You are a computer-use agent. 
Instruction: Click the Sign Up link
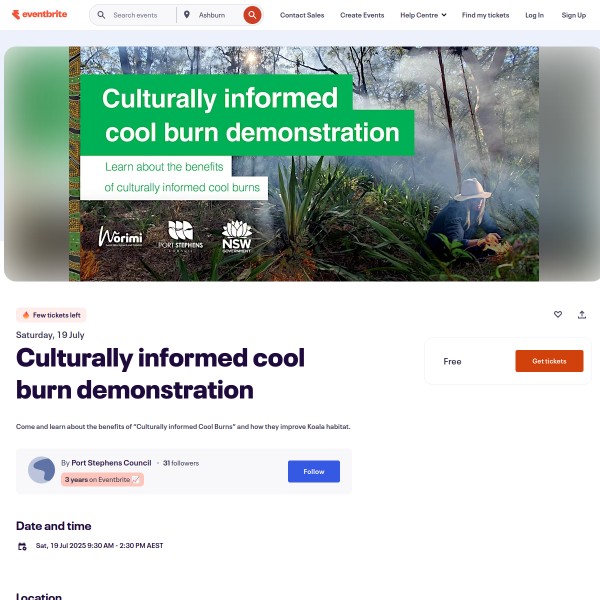tap(574, 15)
